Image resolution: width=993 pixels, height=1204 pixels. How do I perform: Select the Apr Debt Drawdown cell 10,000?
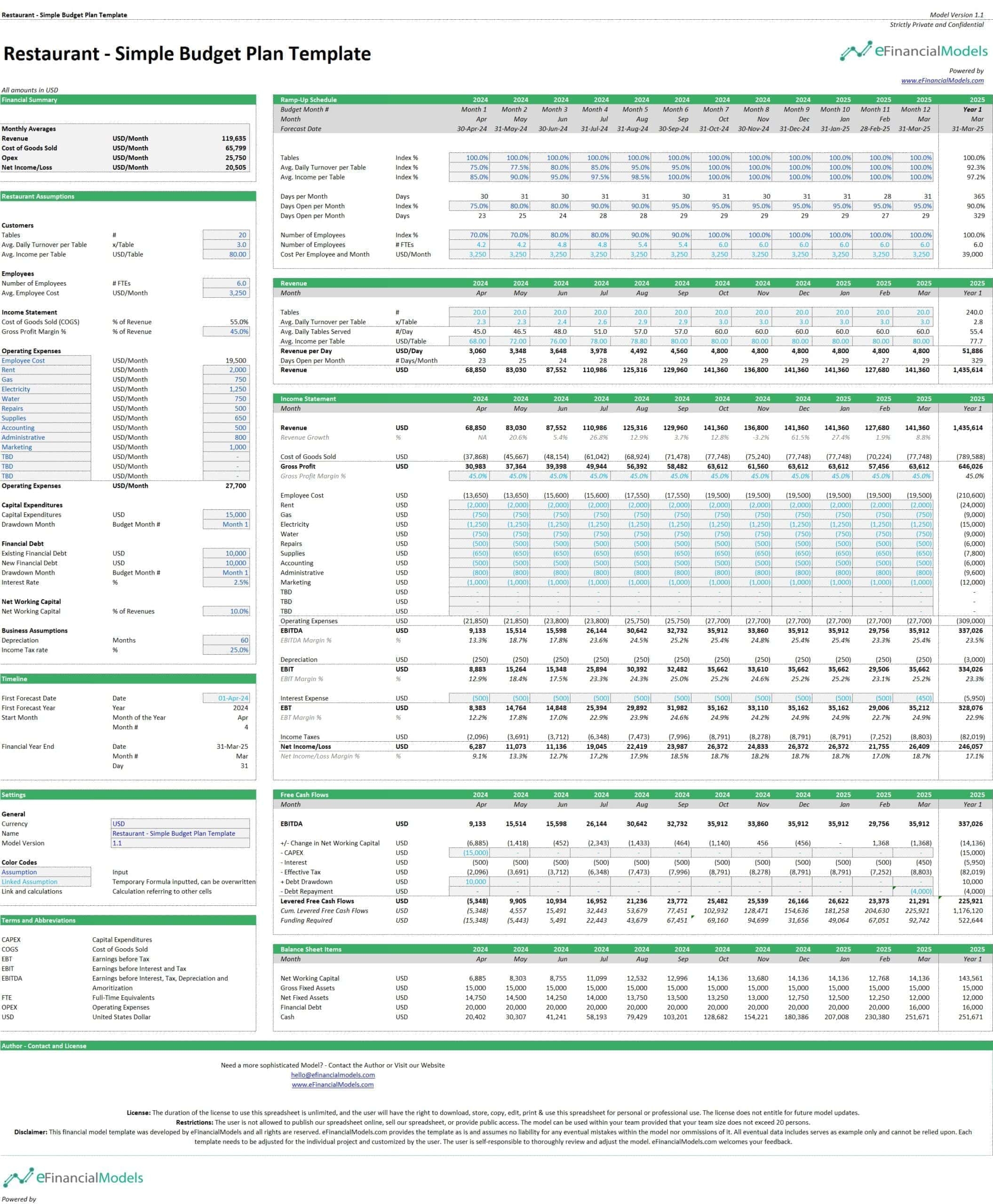pyautogui.click(x=469, y=882)
